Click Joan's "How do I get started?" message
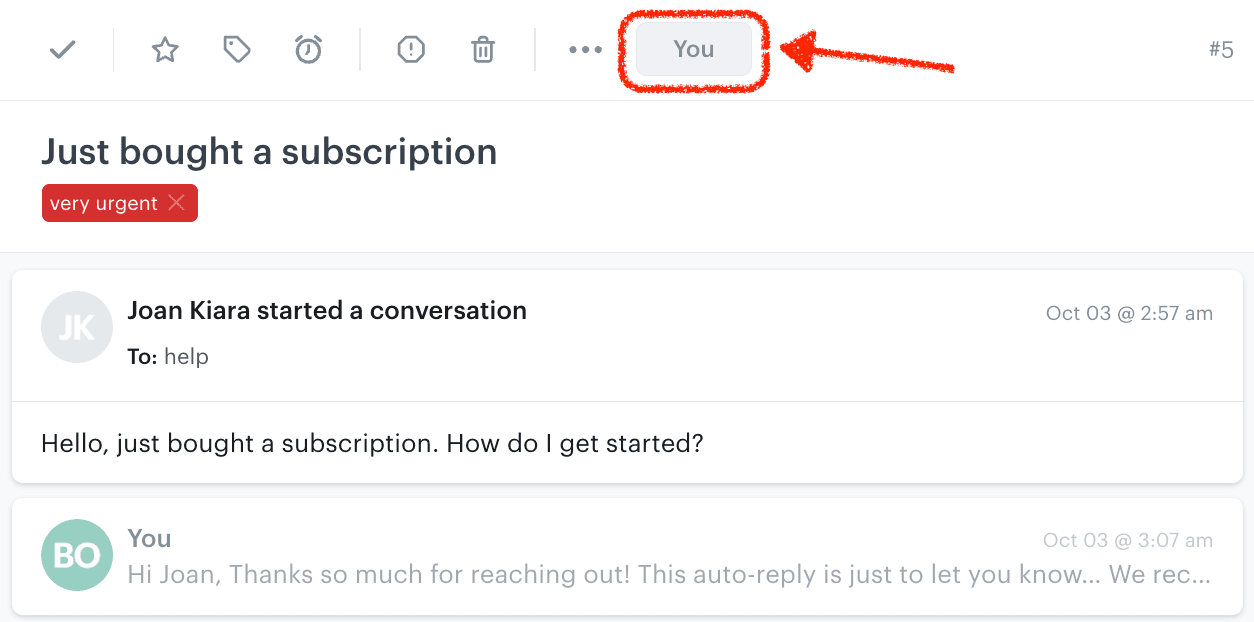This screenshot has width=1254, height=622. click(371, 443)
